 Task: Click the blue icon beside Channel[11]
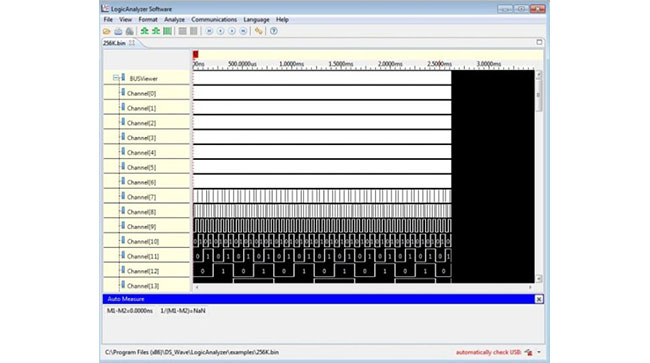click(123, 255)
